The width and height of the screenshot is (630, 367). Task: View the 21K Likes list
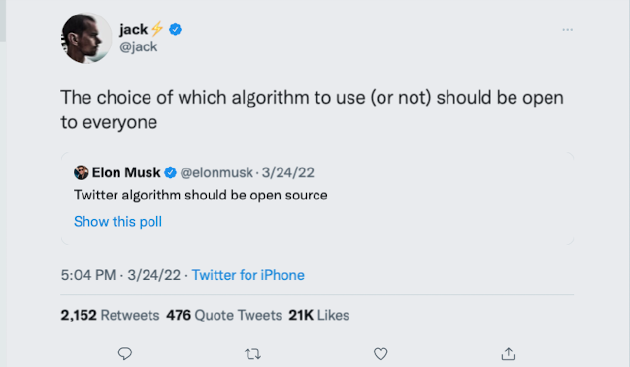(319, 315)
